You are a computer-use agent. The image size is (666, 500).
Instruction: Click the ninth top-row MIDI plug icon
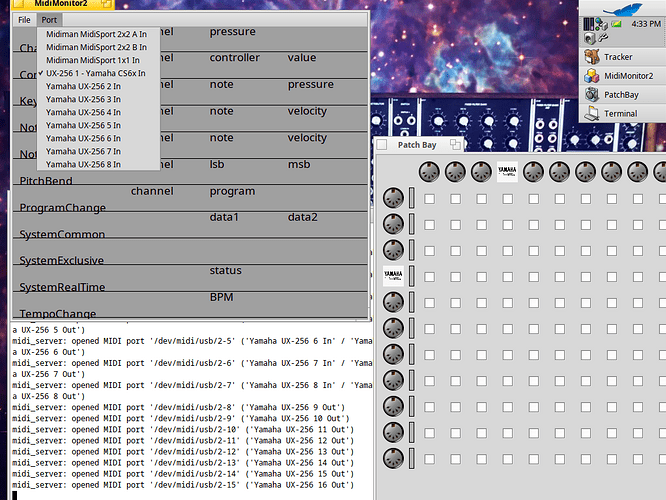coord(638,172)
